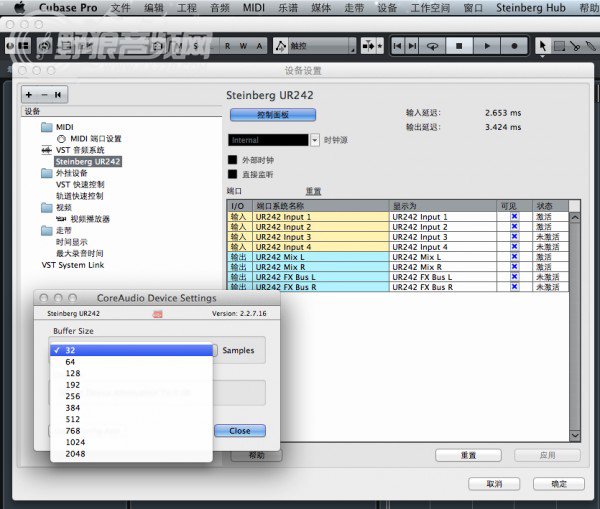Toggle visibility for UR242 Input 1
Screen dimensions: 600x509
514,217
